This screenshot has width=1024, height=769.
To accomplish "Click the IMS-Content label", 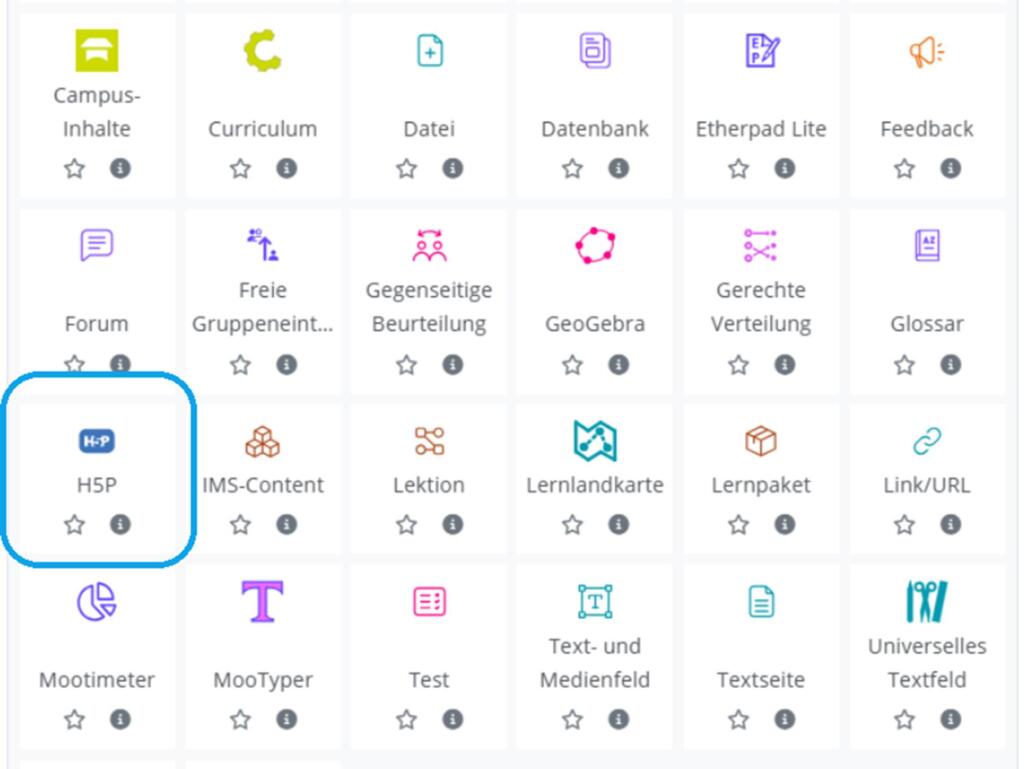I will pos(263,485).
